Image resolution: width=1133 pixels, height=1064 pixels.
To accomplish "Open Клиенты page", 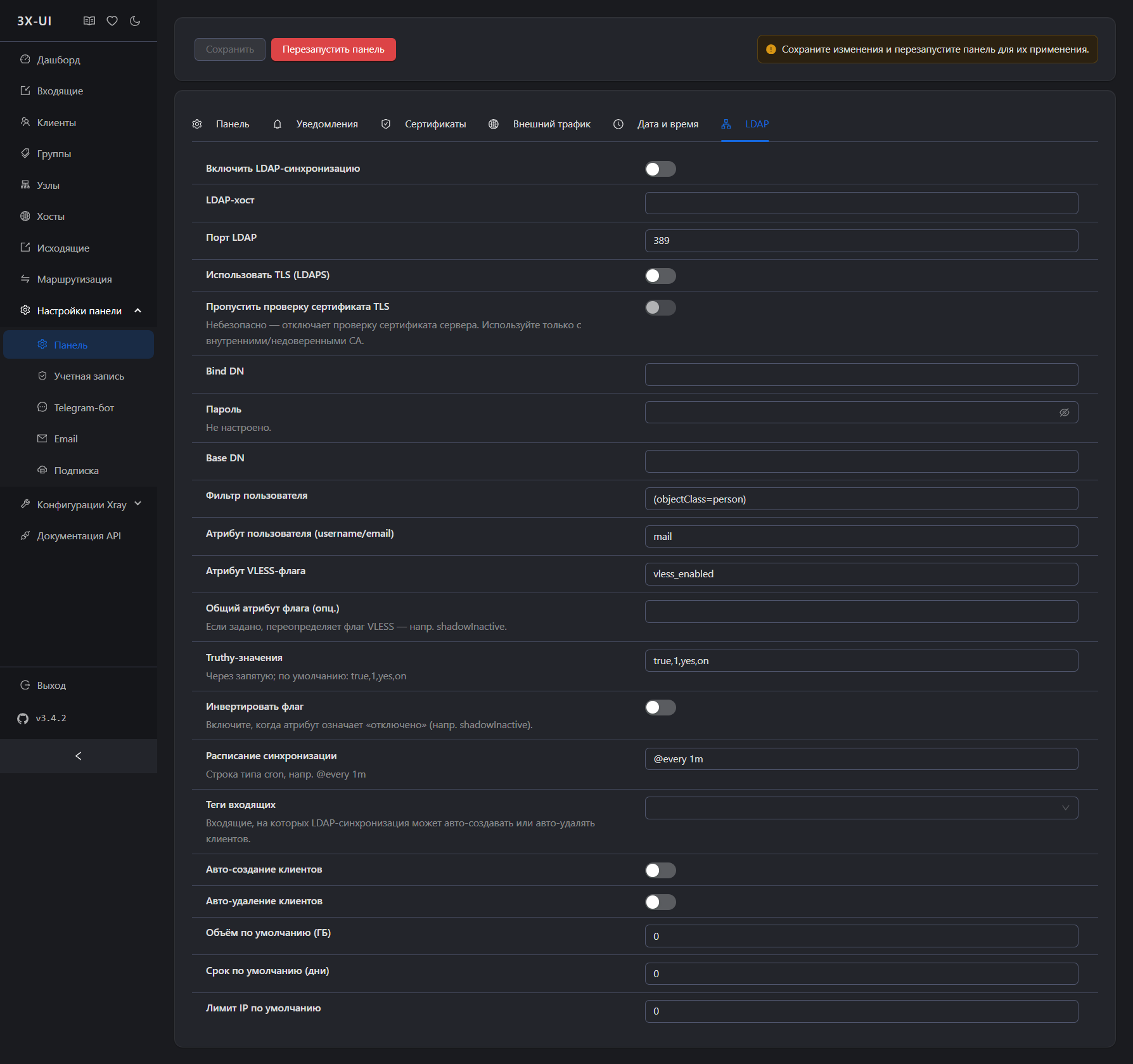I will pos(79,122).
